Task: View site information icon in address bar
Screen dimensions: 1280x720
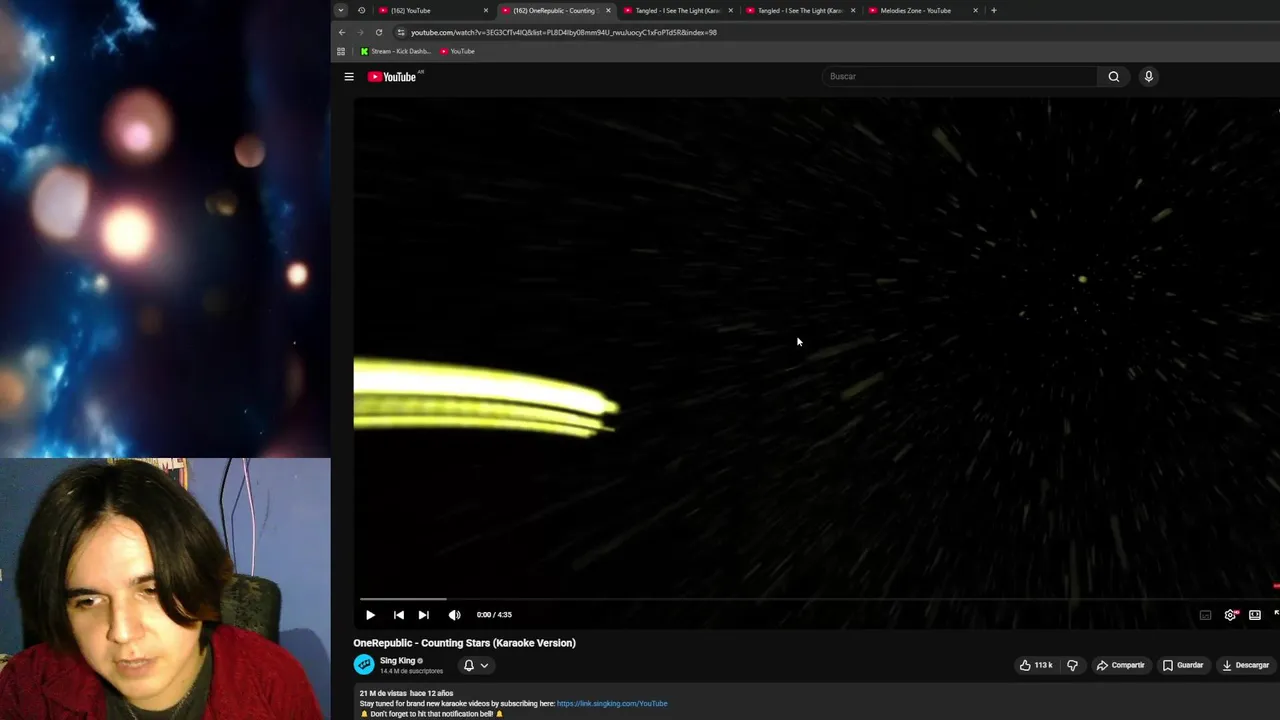Action: [401, 32]
